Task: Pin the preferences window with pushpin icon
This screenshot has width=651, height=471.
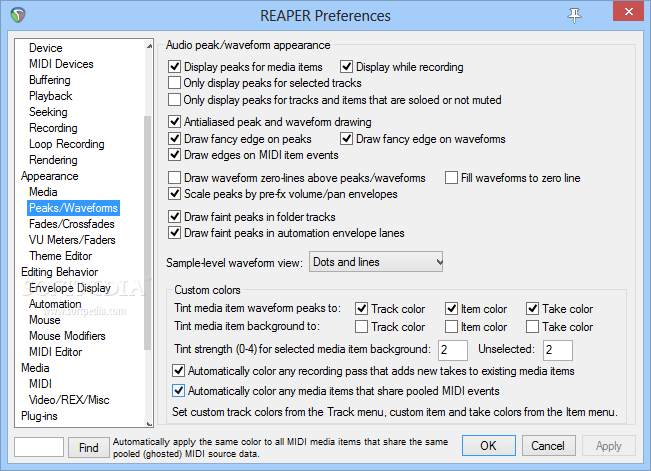Action: pyautogui.click(x=574, y=15)
